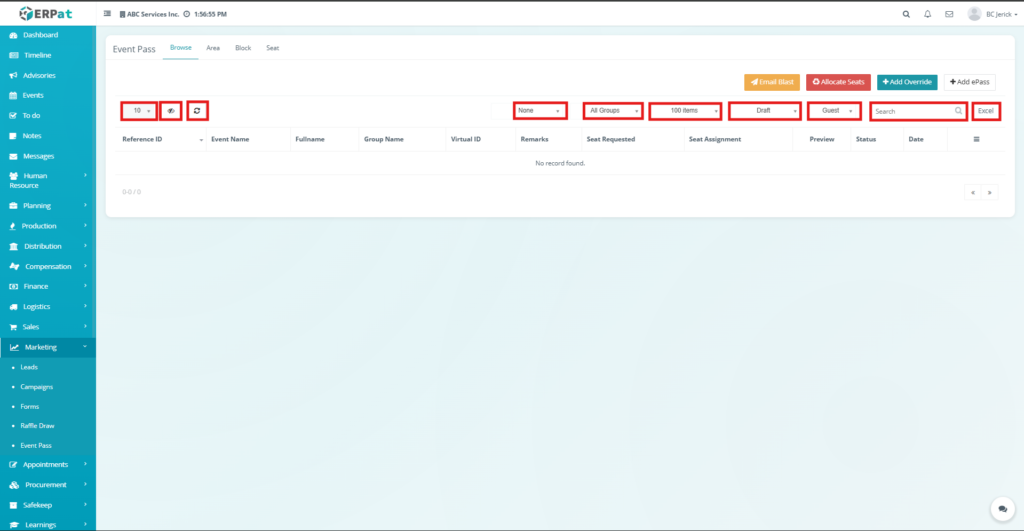Screen dimensions: 1024x531
Task: Click the Email Blast button
Action: (771, 82)
